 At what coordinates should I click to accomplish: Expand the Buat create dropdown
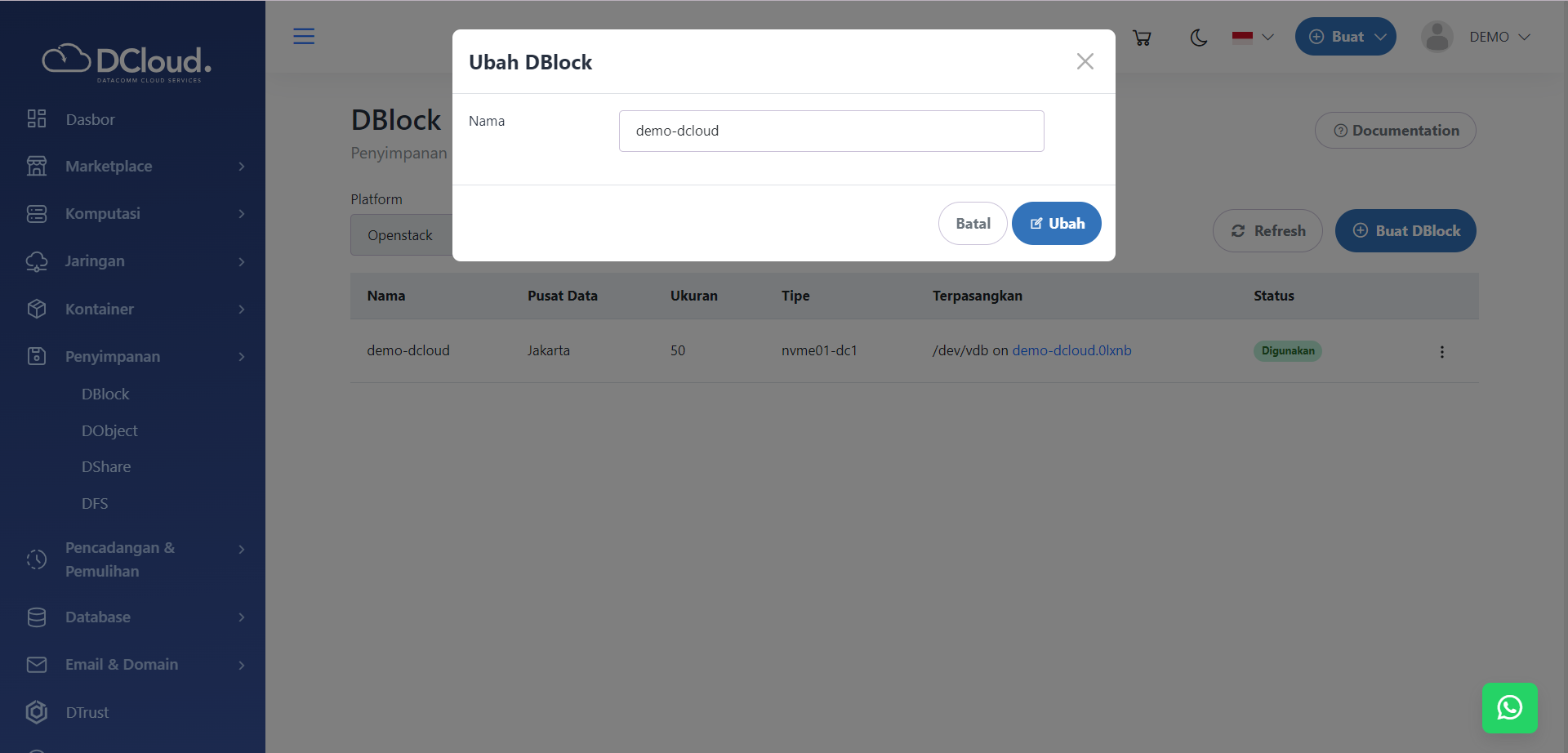[1345, 37]
